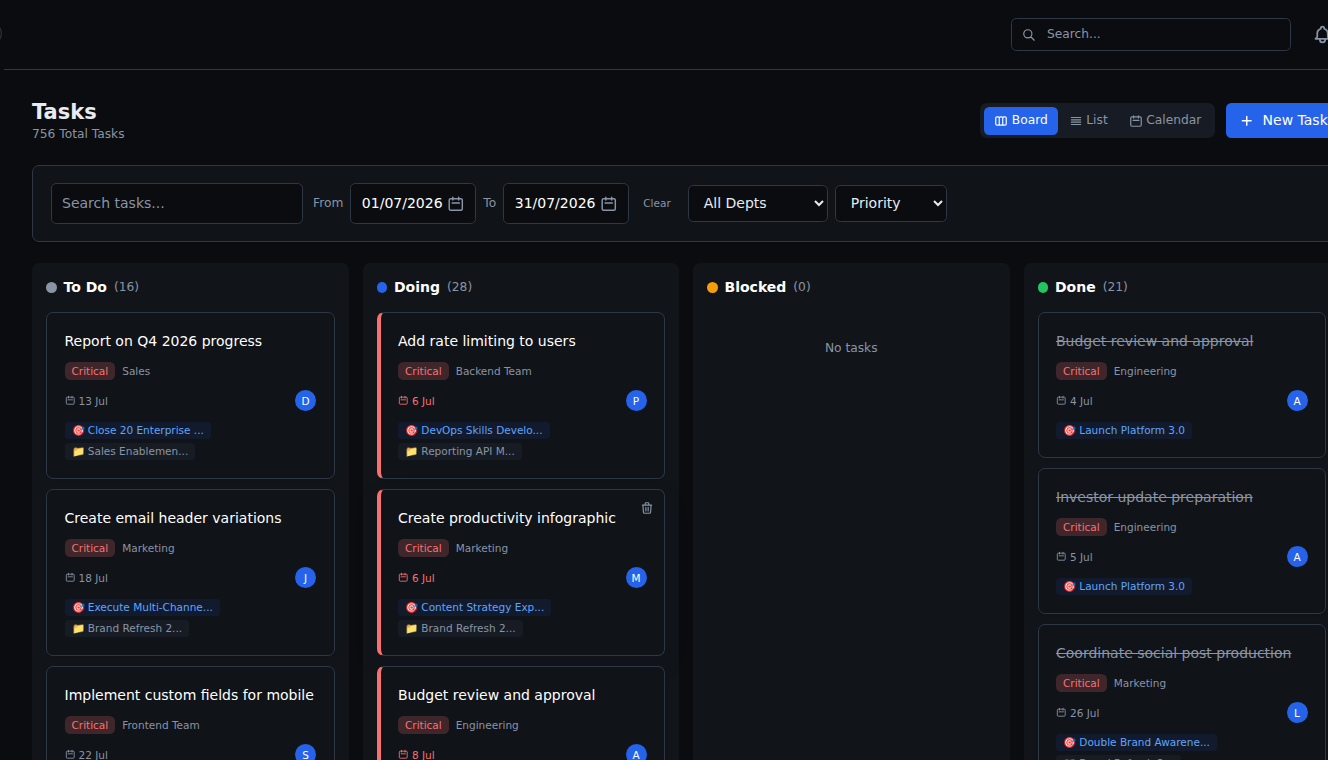The width and height of the screenshot is (1328, 760).
Task: Open Coordinate social post production task
Action: 1173,653
